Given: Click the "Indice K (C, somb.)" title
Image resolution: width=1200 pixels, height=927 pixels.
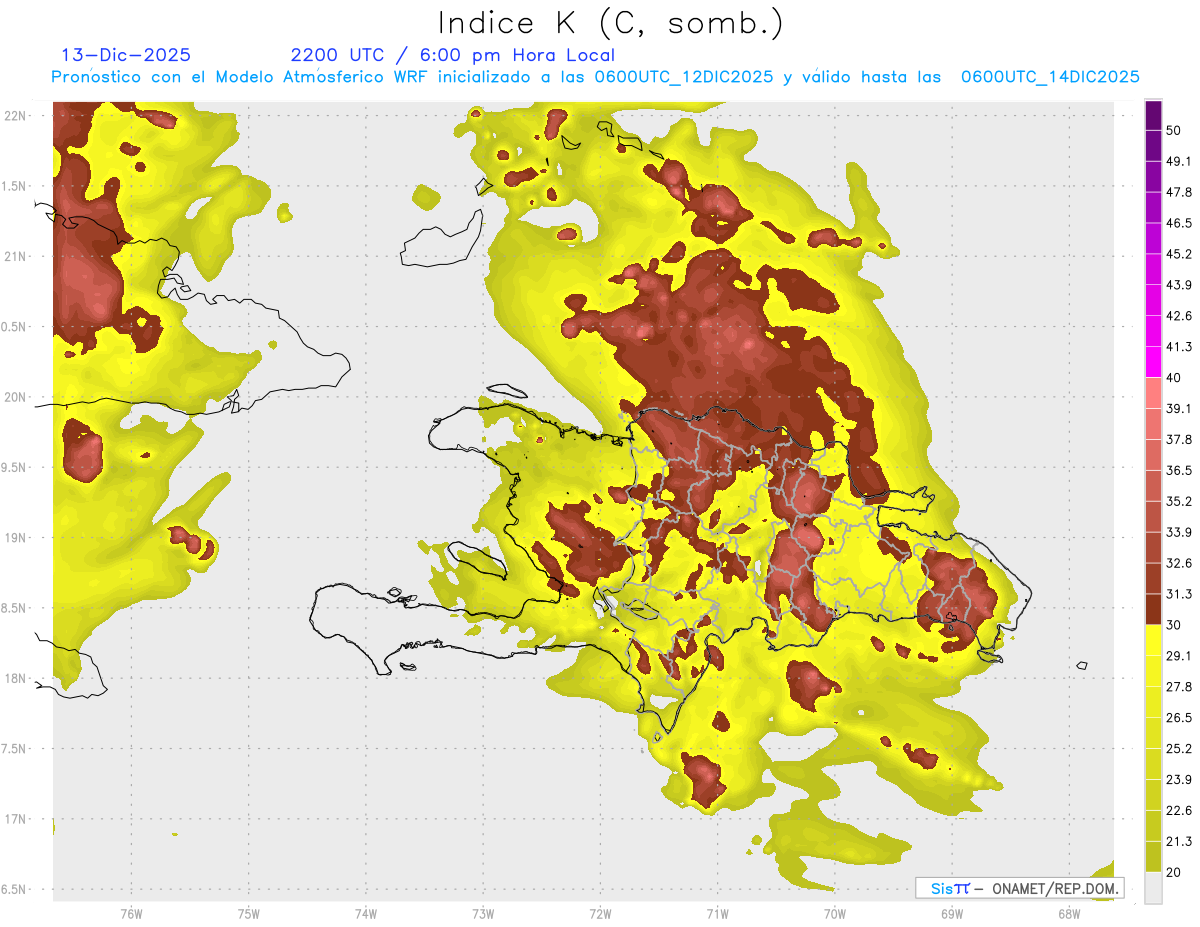Looking at the screenshot, I should coord(610,22).
